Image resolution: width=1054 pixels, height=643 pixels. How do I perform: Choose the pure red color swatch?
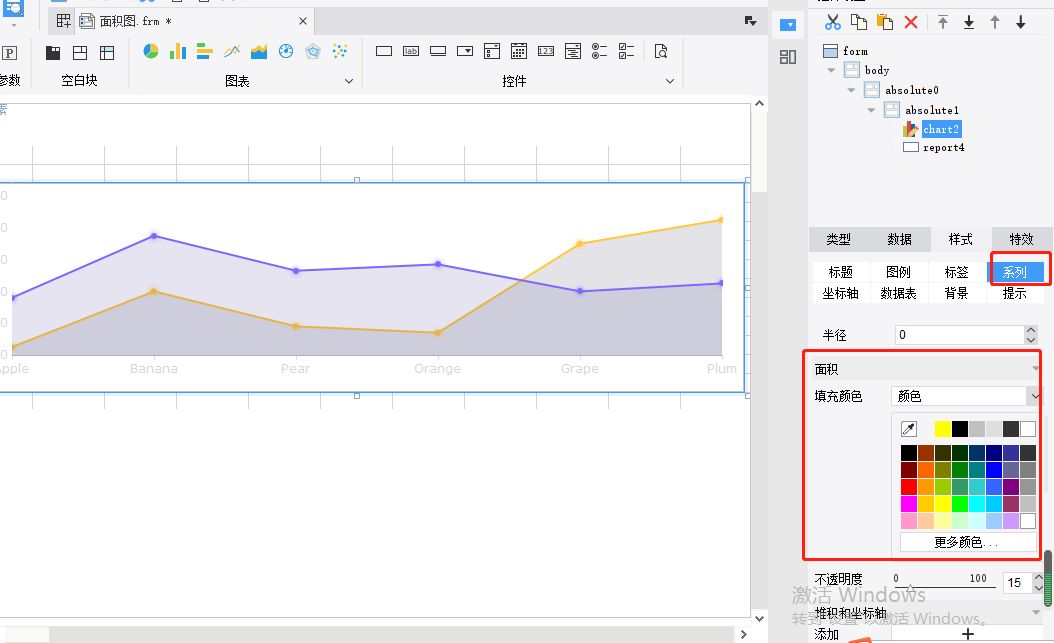pos(909,487)
